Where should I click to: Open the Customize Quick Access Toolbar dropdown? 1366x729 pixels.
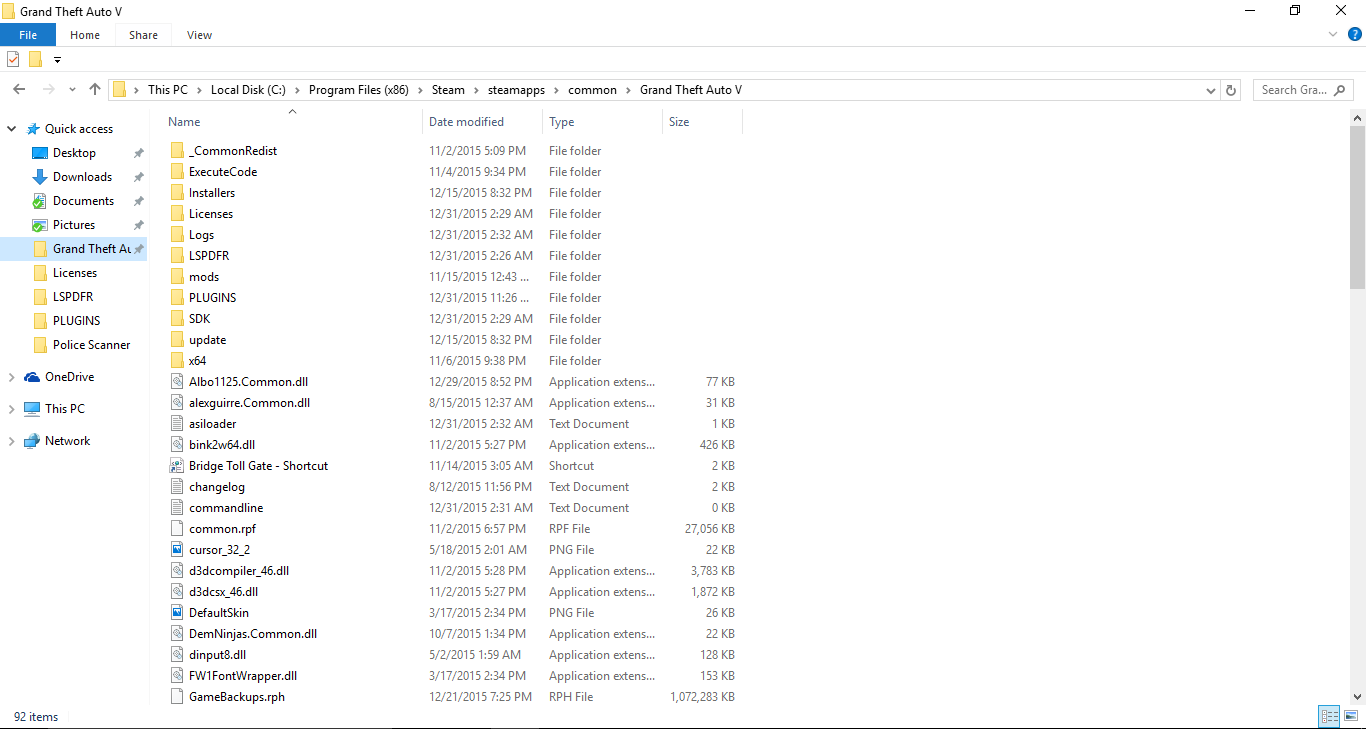(x=57, y=60)
